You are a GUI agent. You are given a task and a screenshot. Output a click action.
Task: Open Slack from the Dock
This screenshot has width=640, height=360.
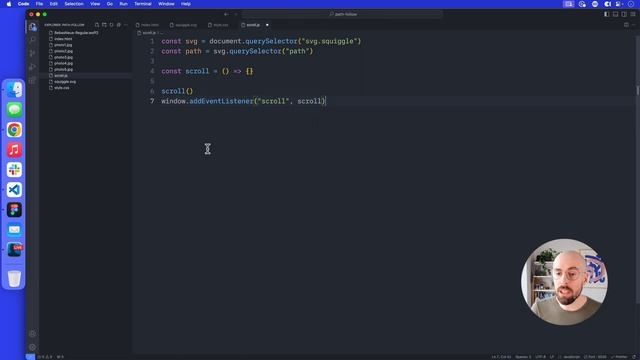14,170
